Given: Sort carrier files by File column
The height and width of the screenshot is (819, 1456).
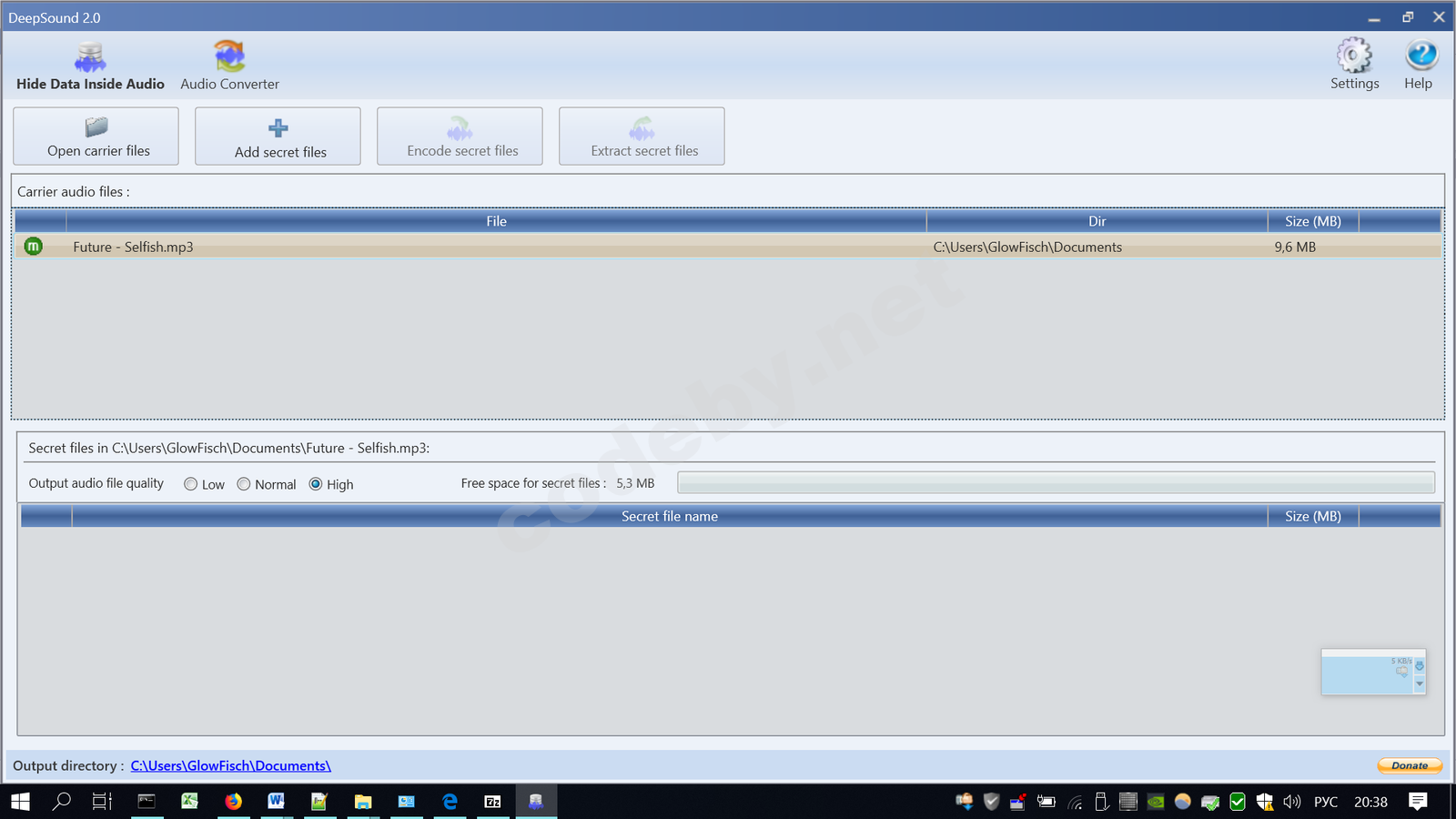Looking at the screenshot, I should click(496, 221).
